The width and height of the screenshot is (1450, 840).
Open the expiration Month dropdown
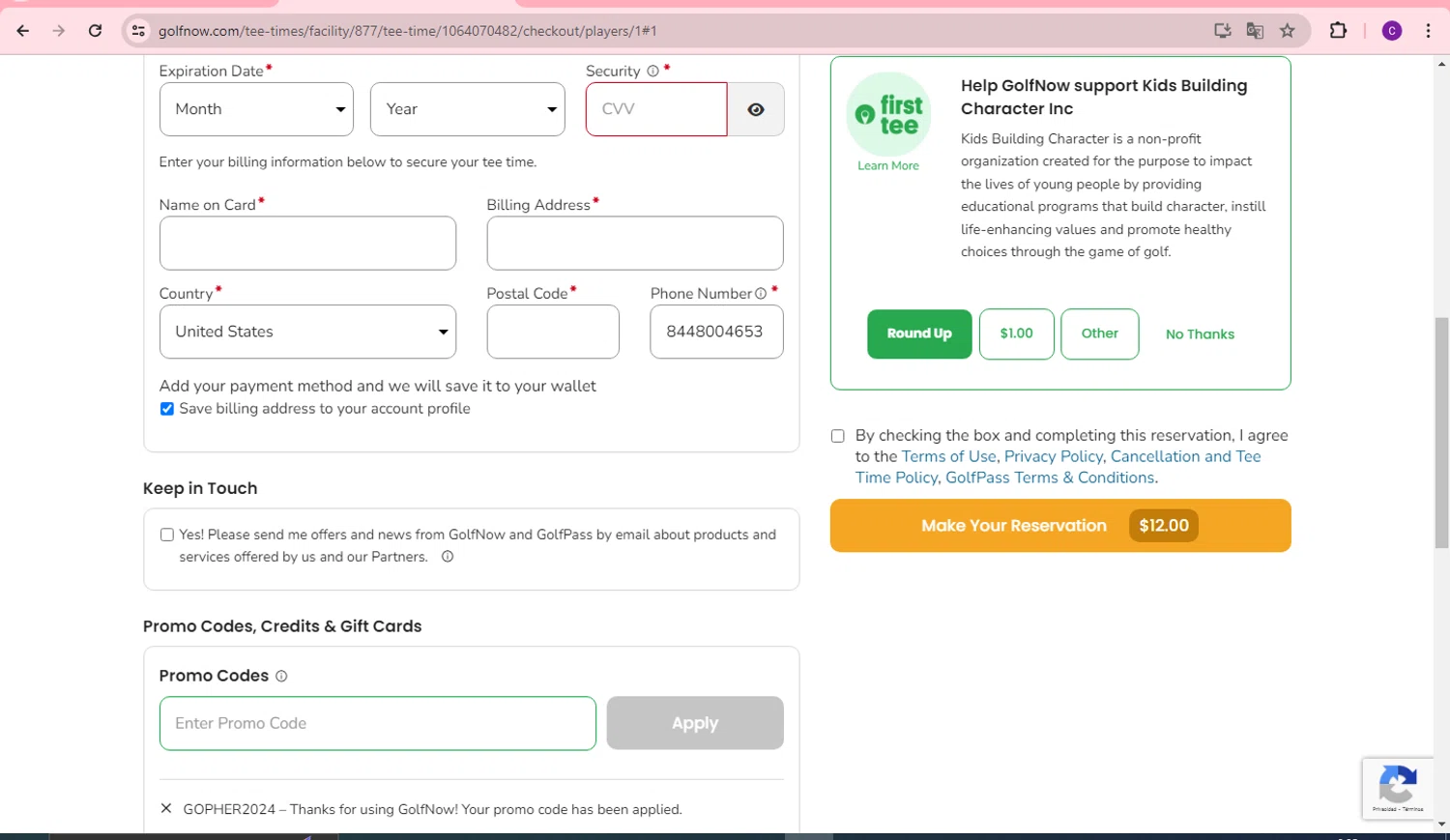point(256,109)
